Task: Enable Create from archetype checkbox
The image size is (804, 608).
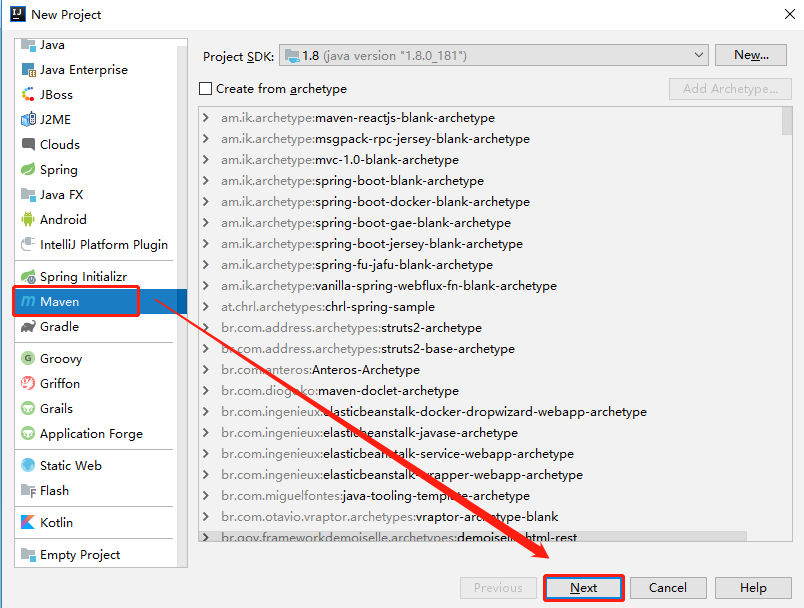Action: [206, 89]
